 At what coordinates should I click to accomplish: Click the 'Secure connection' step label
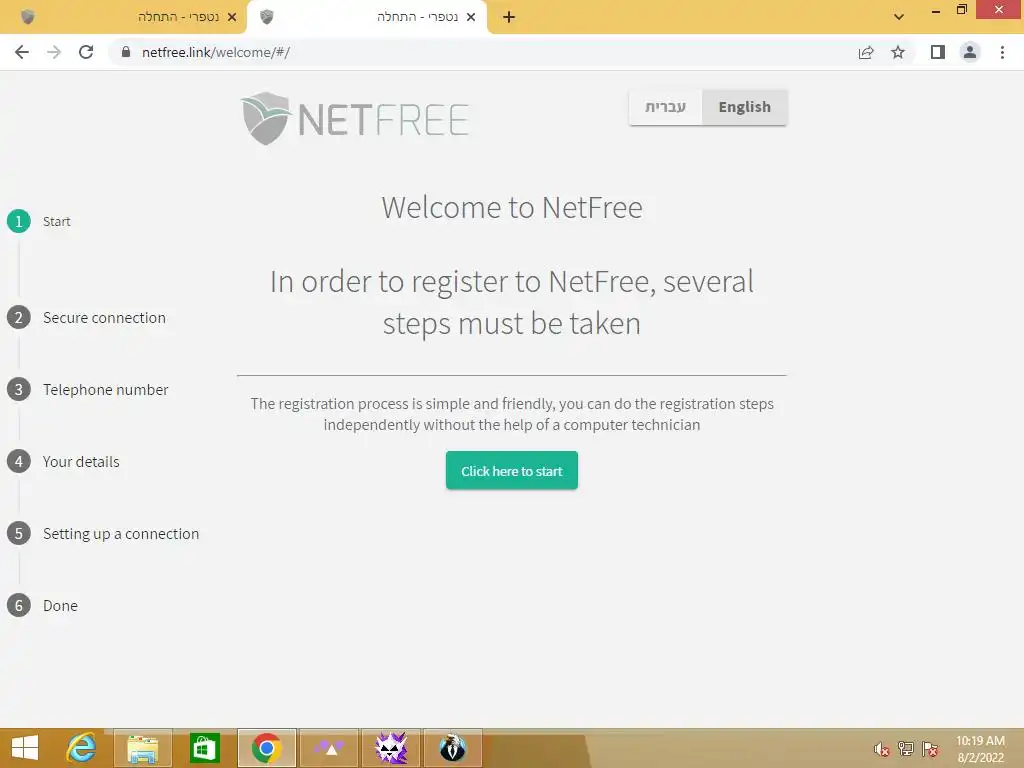point(104,317)
